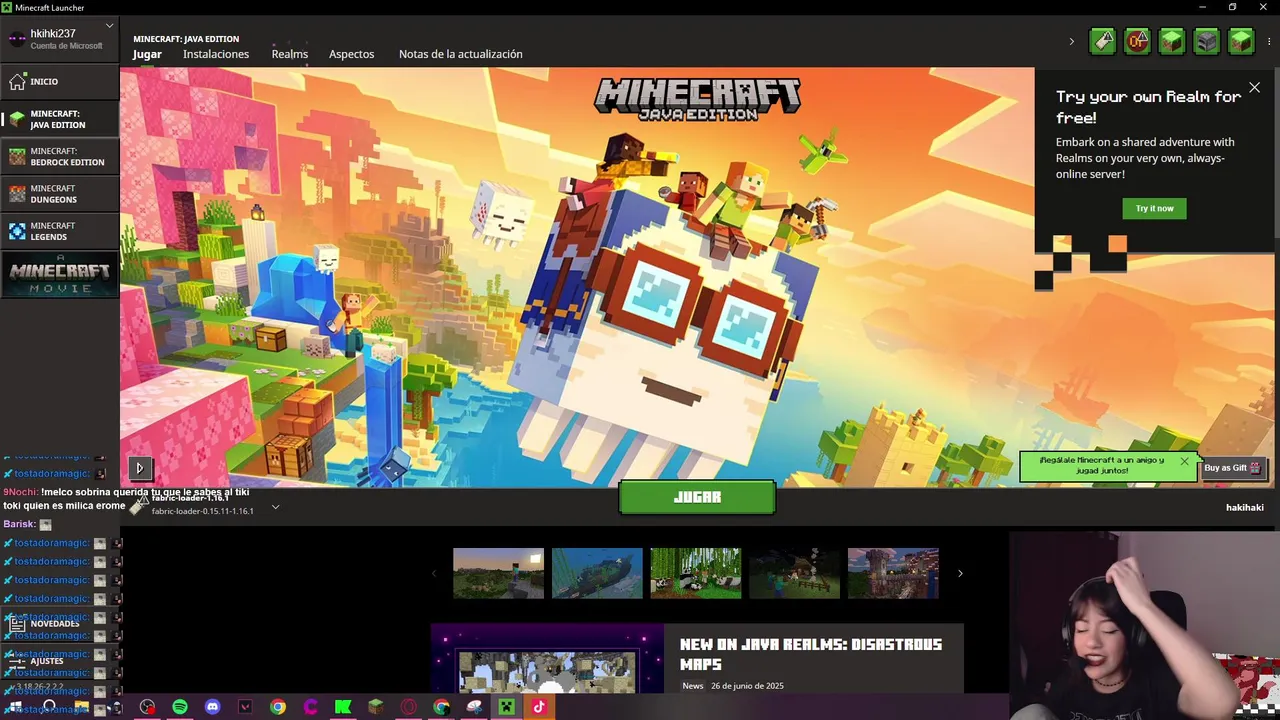Launch the OptiFine quick-play icon

(x=1137, y=41)
